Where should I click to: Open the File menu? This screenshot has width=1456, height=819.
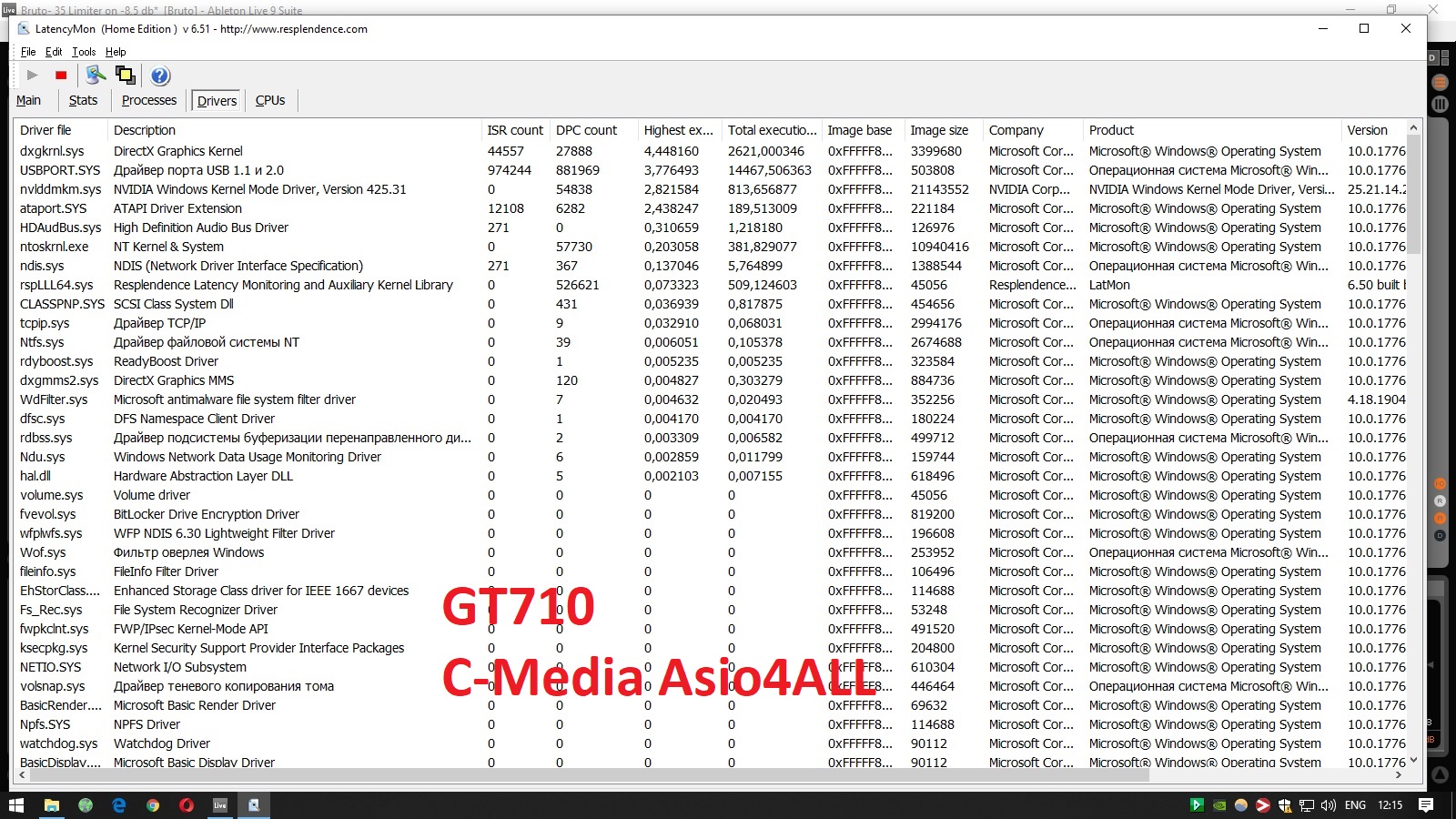tap(28, 52)
